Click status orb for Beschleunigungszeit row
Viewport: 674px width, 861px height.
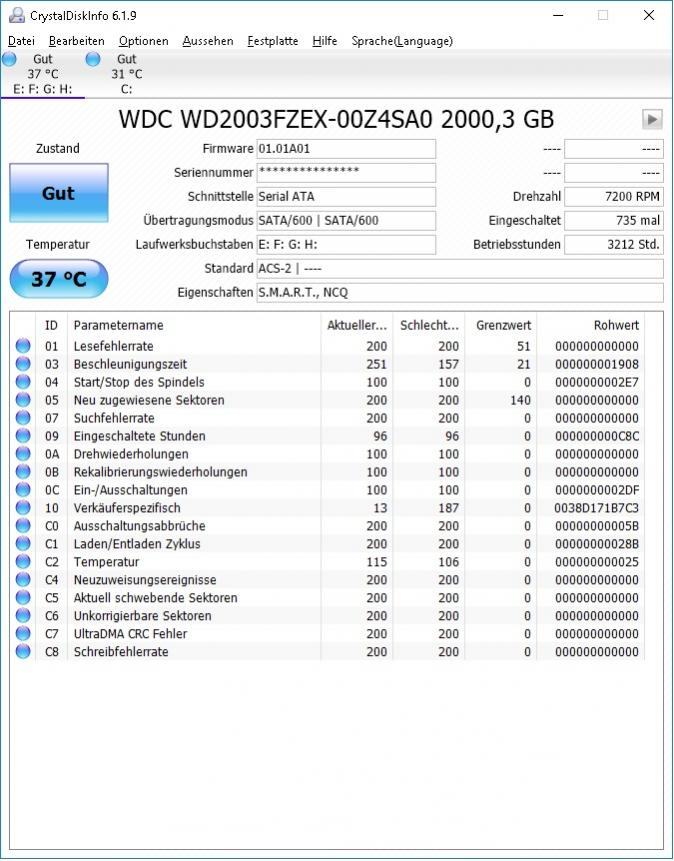pos(23,364)
